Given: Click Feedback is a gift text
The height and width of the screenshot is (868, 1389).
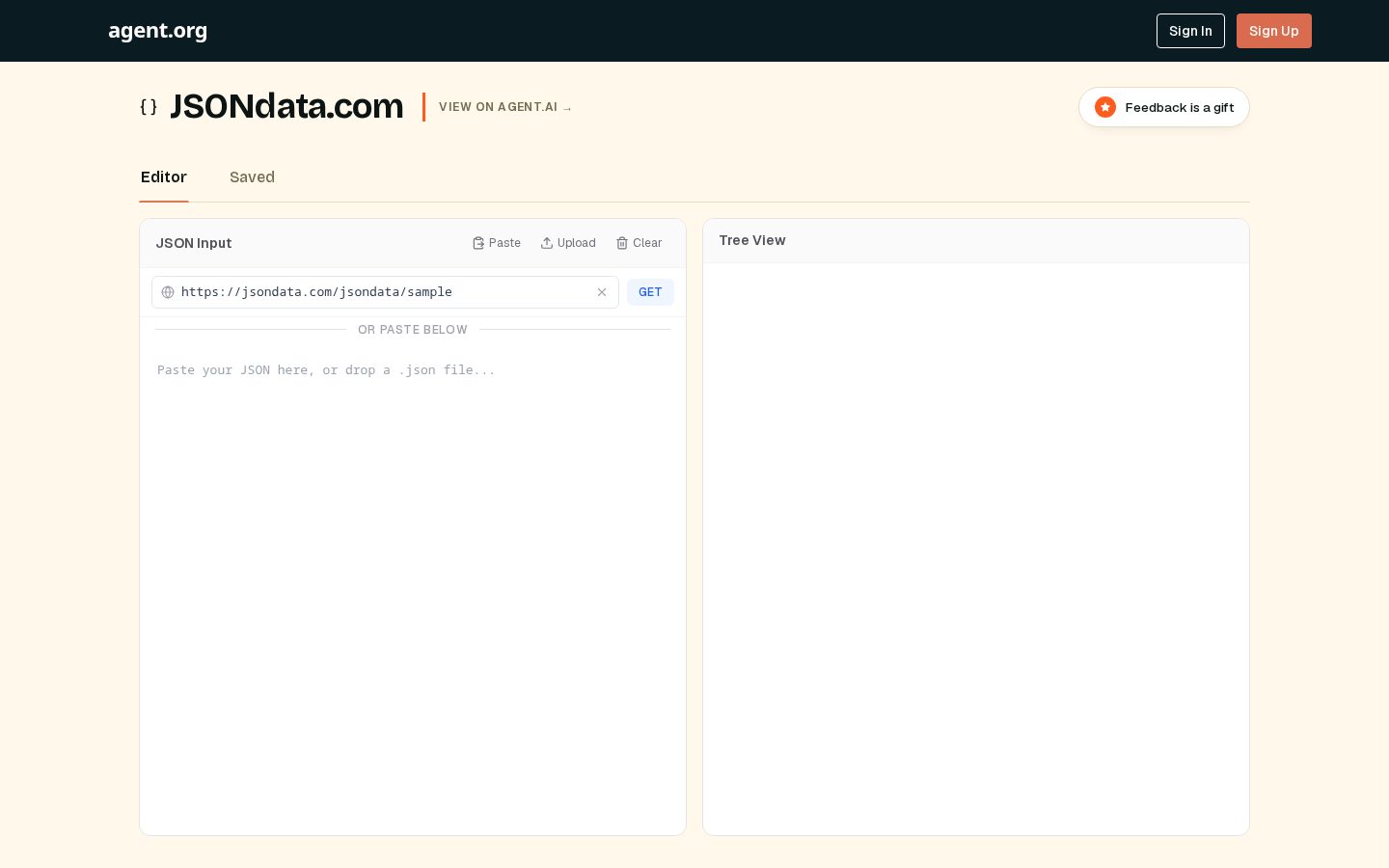Looking at the screenshot, I should click(1180, 107).
